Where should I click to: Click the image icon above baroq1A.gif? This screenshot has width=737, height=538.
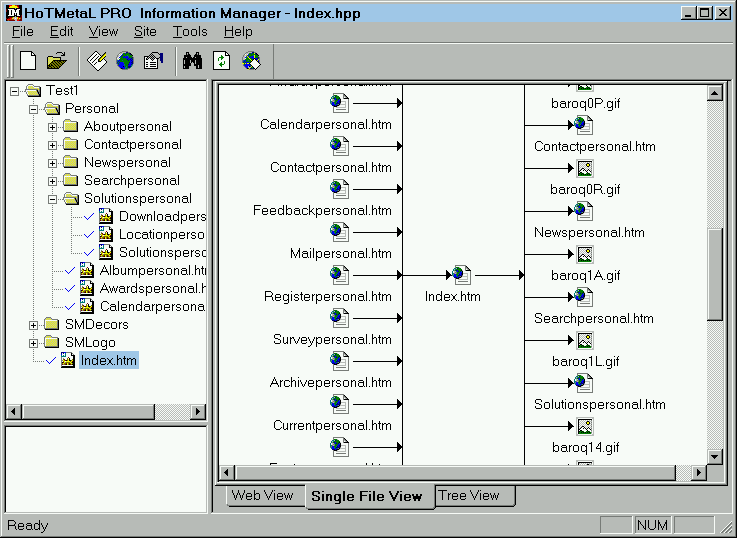coord(585,254)
